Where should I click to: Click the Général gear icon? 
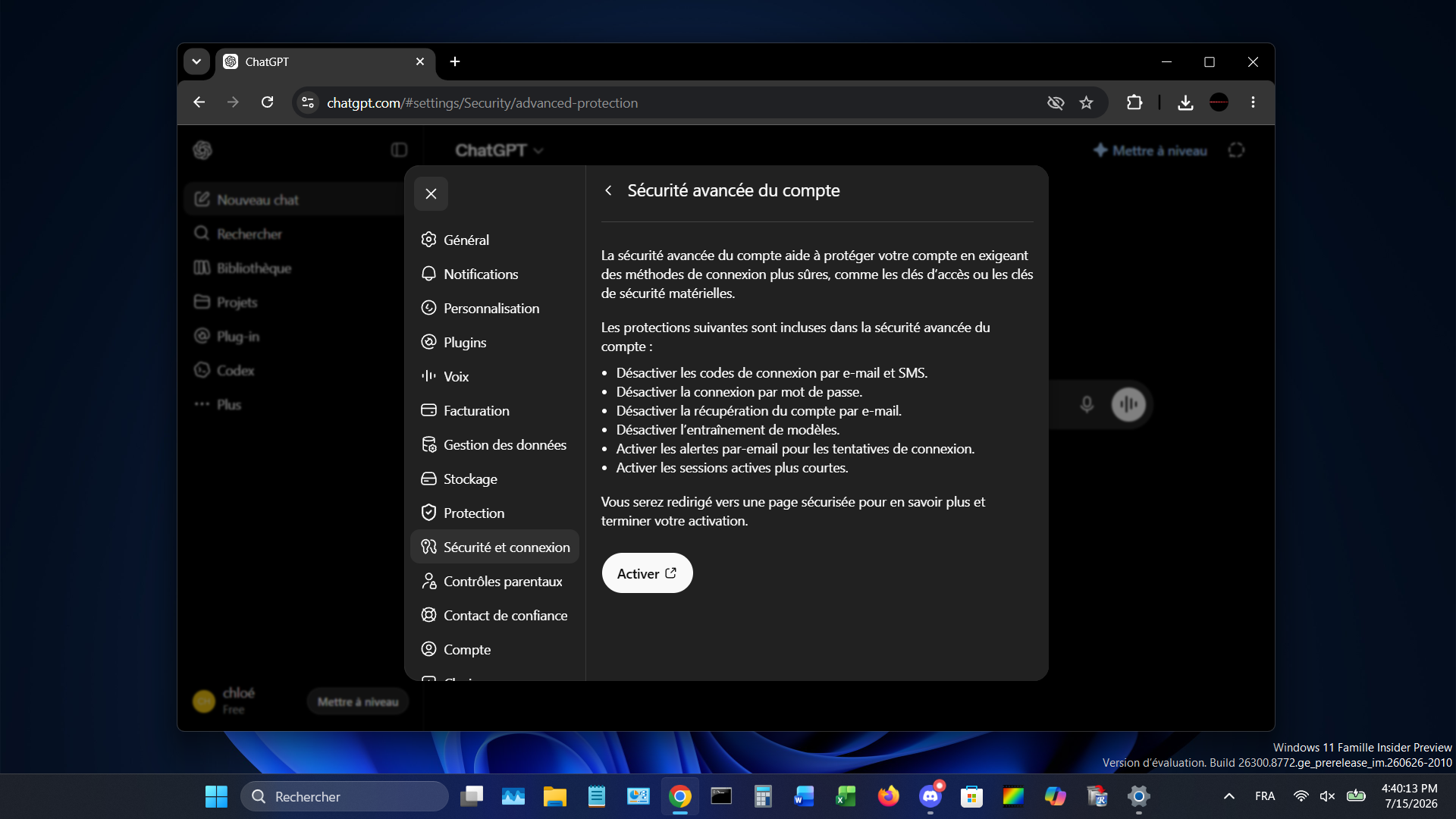point(428,240)
